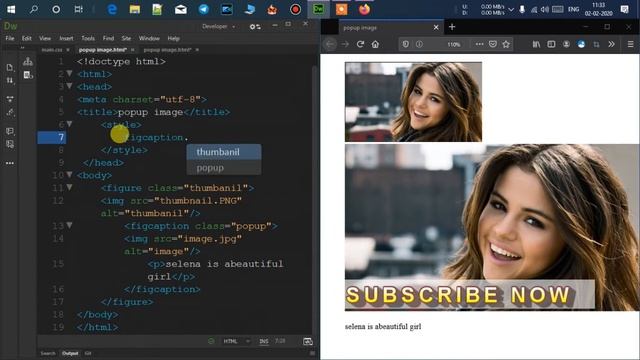Choose 'thumbanil' from autocomplete list
Image resolution: width=640 pixels, height=360 pixels.
tap(224, 152)
